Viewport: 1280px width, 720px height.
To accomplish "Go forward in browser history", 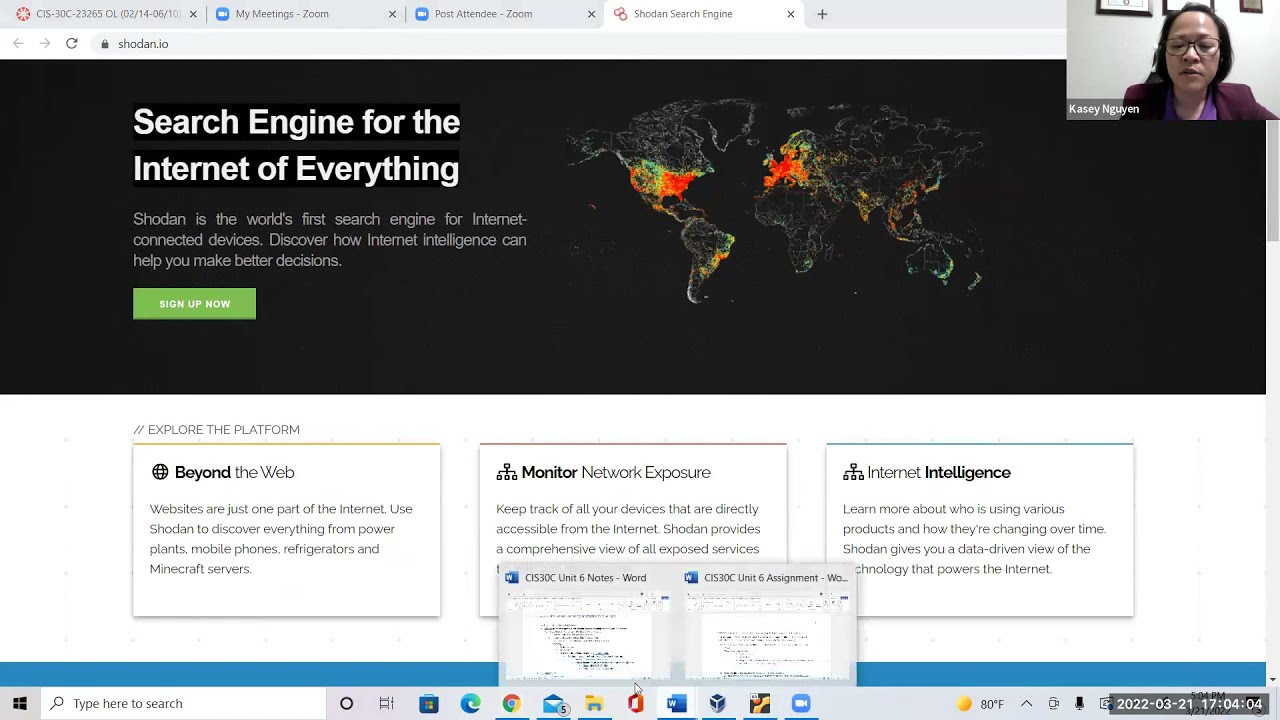I will (45, 44).
